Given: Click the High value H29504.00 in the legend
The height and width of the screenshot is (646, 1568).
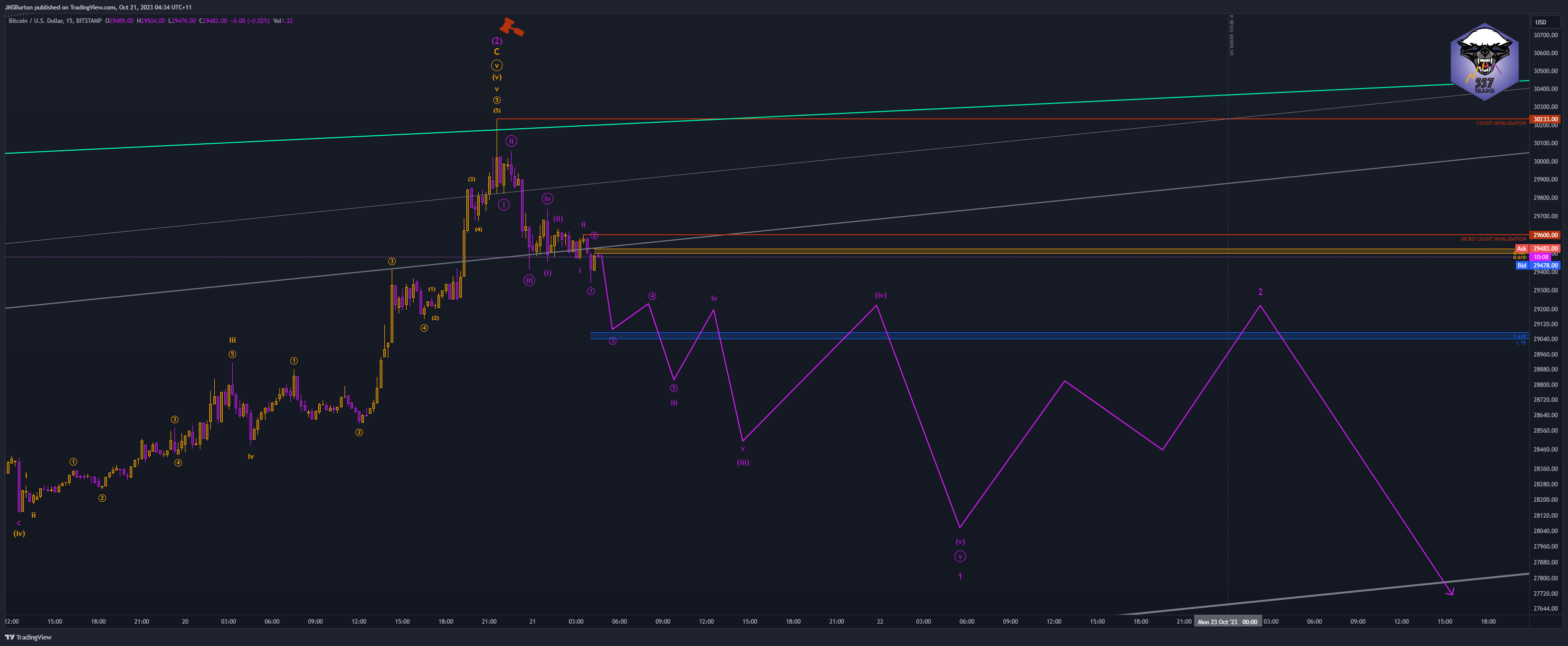Looking at the screenshot, I should [x=151, y=21].
